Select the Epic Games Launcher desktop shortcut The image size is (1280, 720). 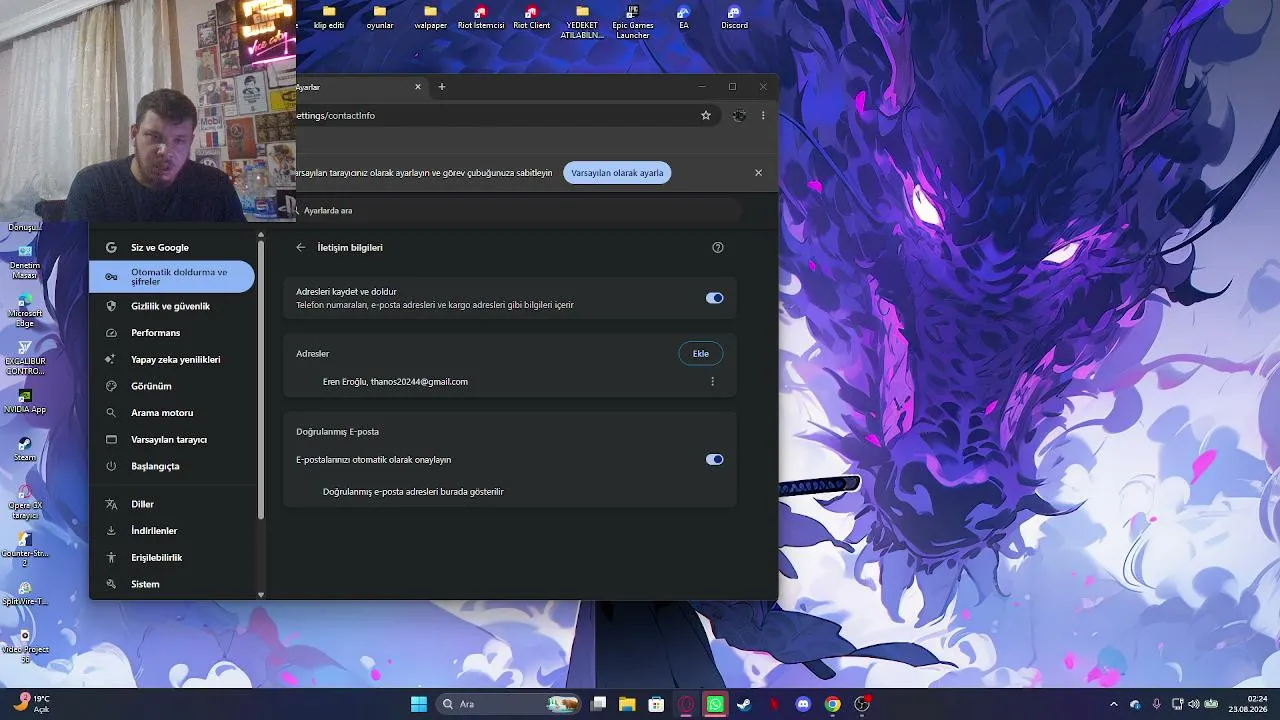(x=633, y=21)
